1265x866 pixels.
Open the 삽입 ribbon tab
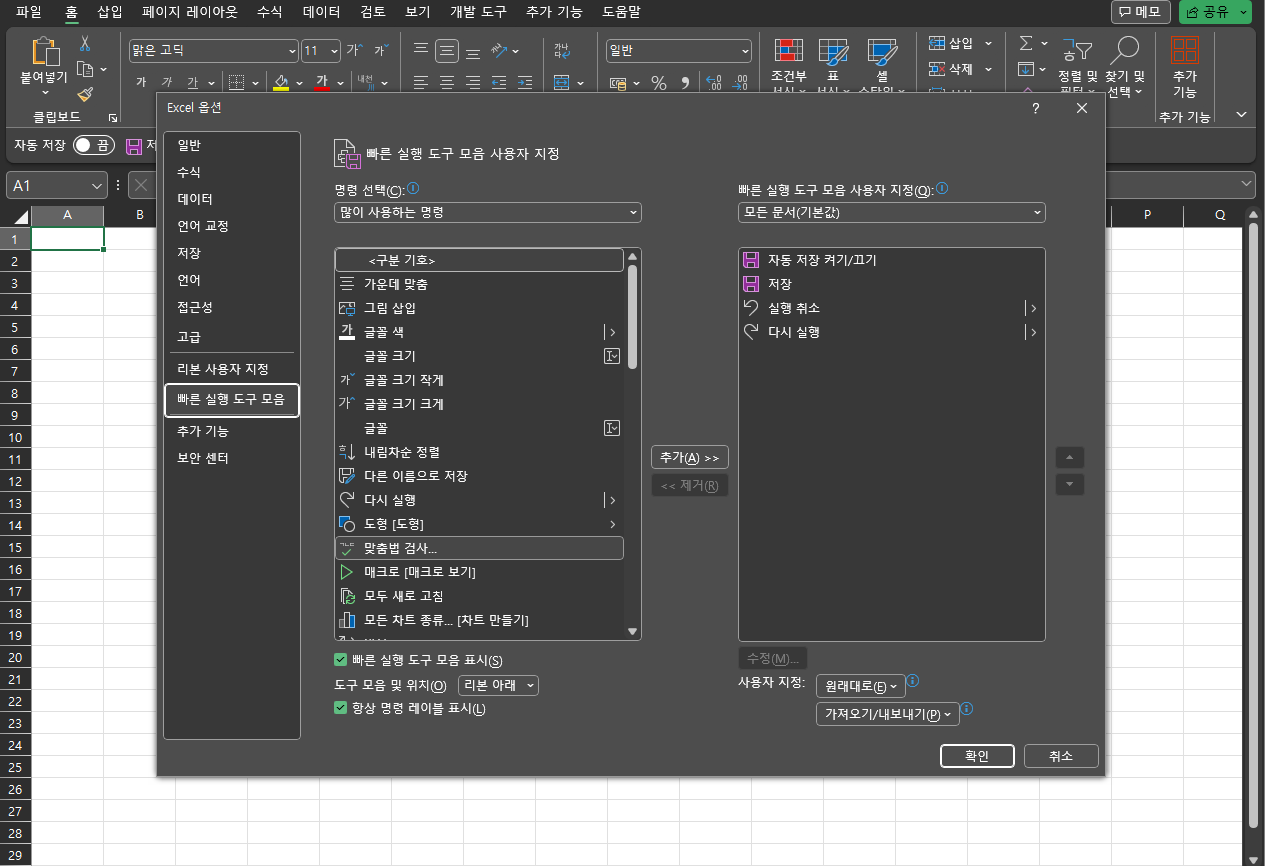click(x=110, y=12)
